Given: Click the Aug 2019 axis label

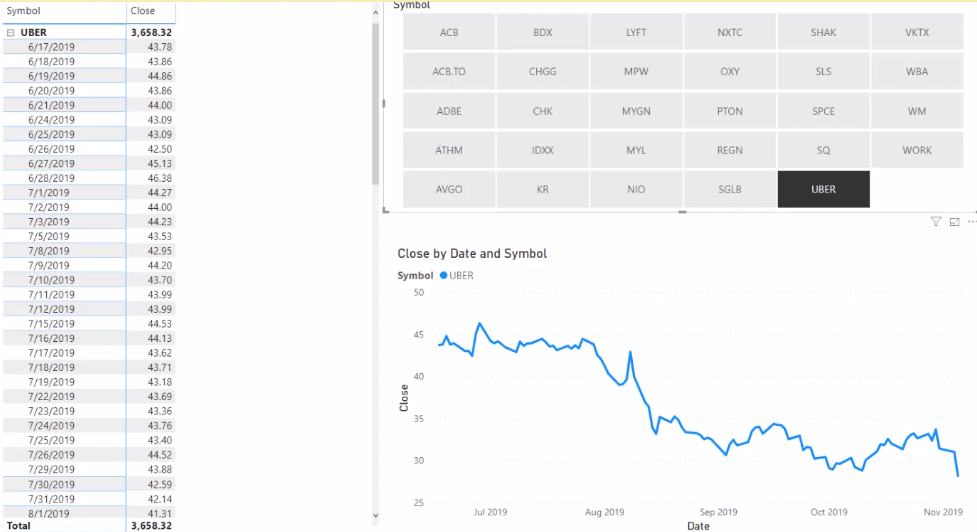Looking at the screenshot, I should [604, 512].
